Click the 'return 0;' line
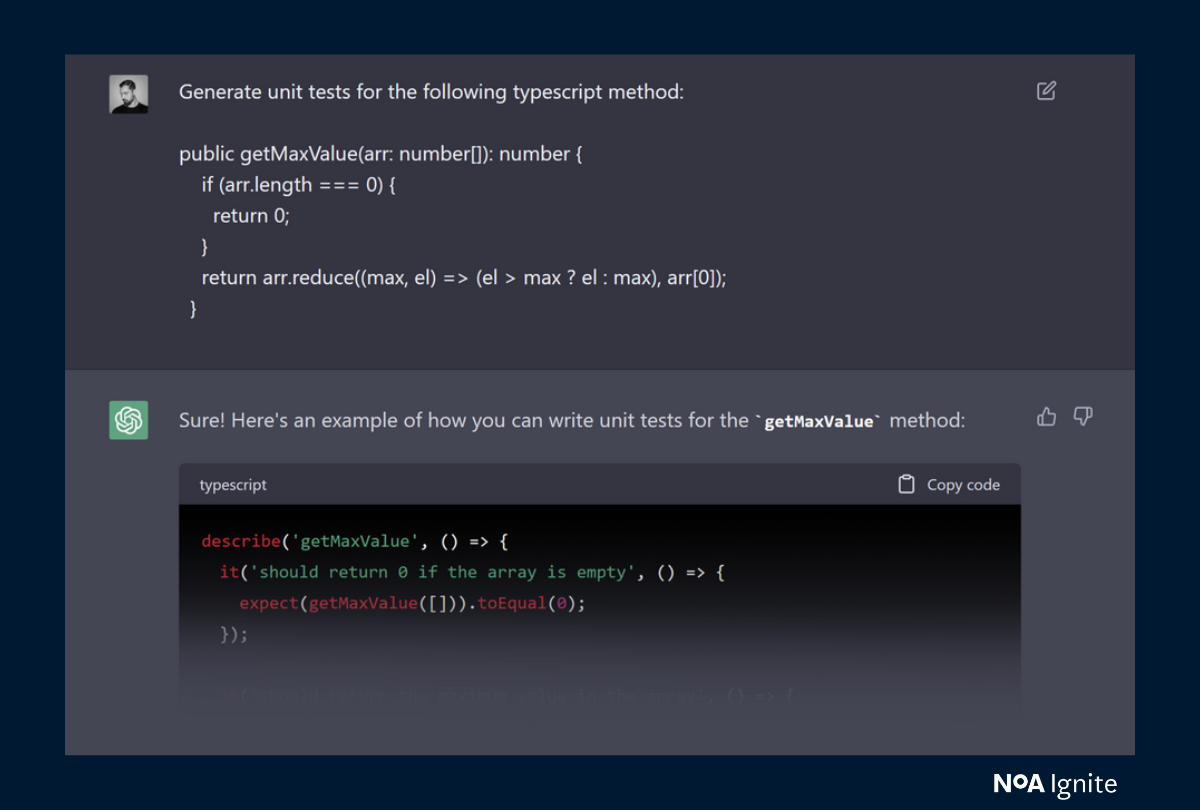The width and height of the screenshot is (1200, 810). [251, 216]
